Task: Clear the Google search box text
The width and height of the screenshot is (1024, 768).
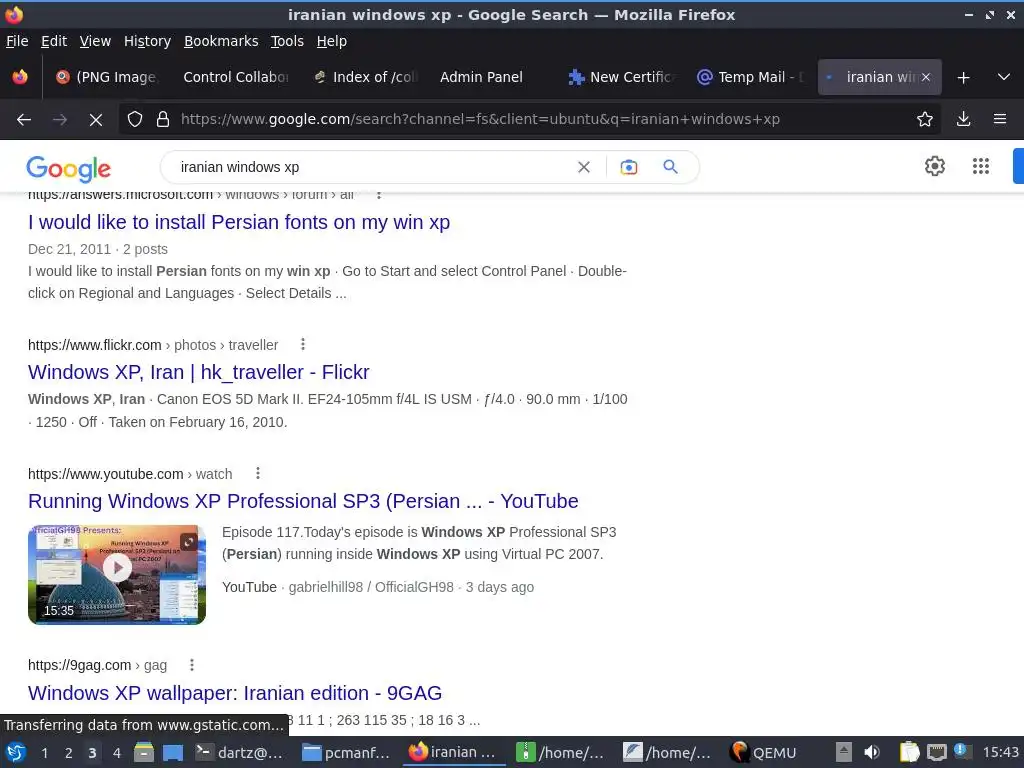Action: (584, 167)
